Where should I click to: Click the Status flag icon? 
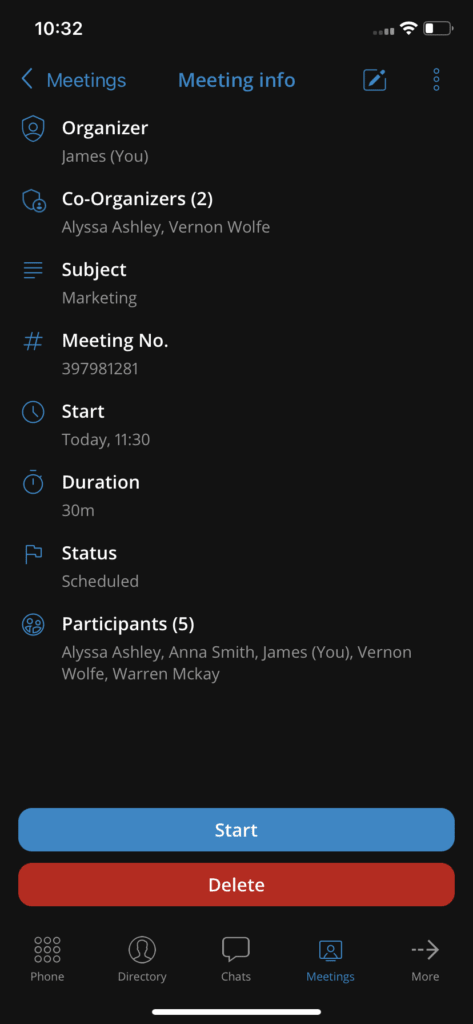click(x=33, y=553)
